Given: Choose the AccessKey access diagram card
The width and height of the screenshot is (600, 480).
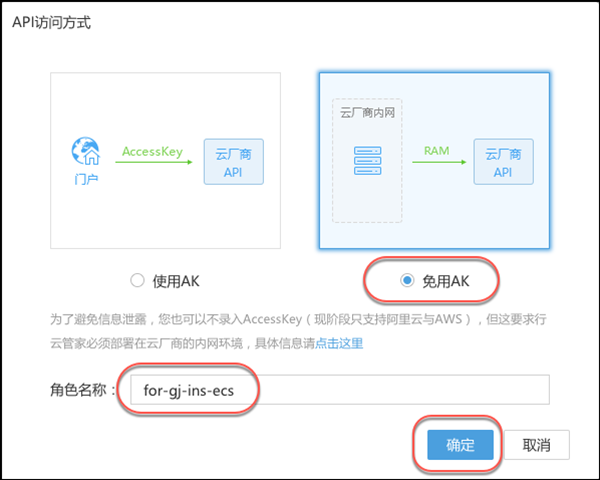Looking at the screenshot, I should tap(165, 161).
